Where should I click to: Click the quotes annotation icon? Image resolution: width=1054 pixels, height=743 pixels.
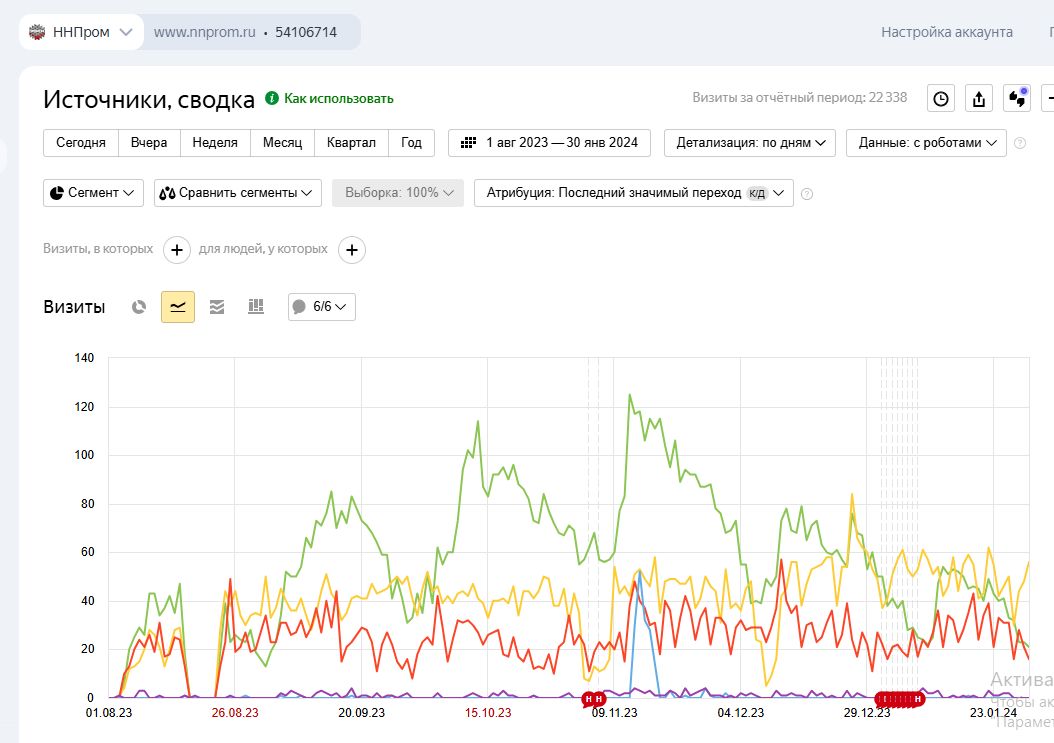(1017, 98)
